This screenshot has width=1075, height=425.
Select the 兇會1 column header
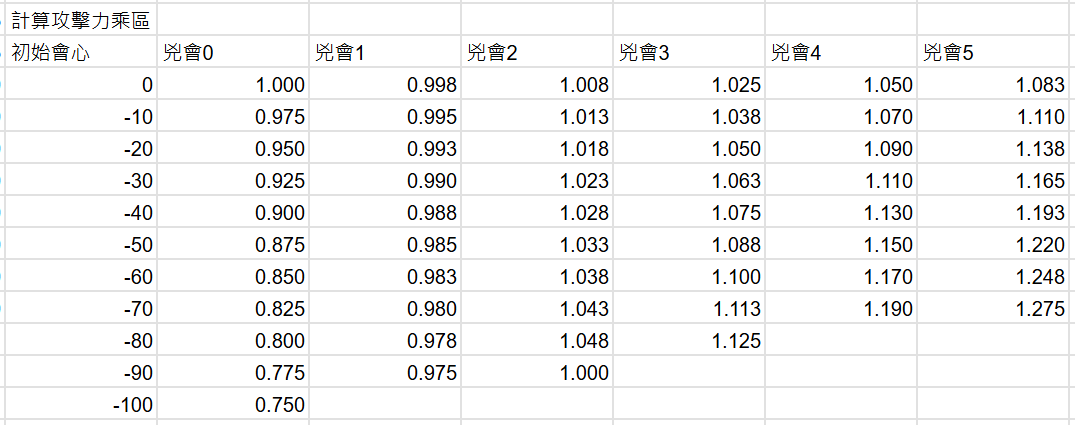click(385, 52)
